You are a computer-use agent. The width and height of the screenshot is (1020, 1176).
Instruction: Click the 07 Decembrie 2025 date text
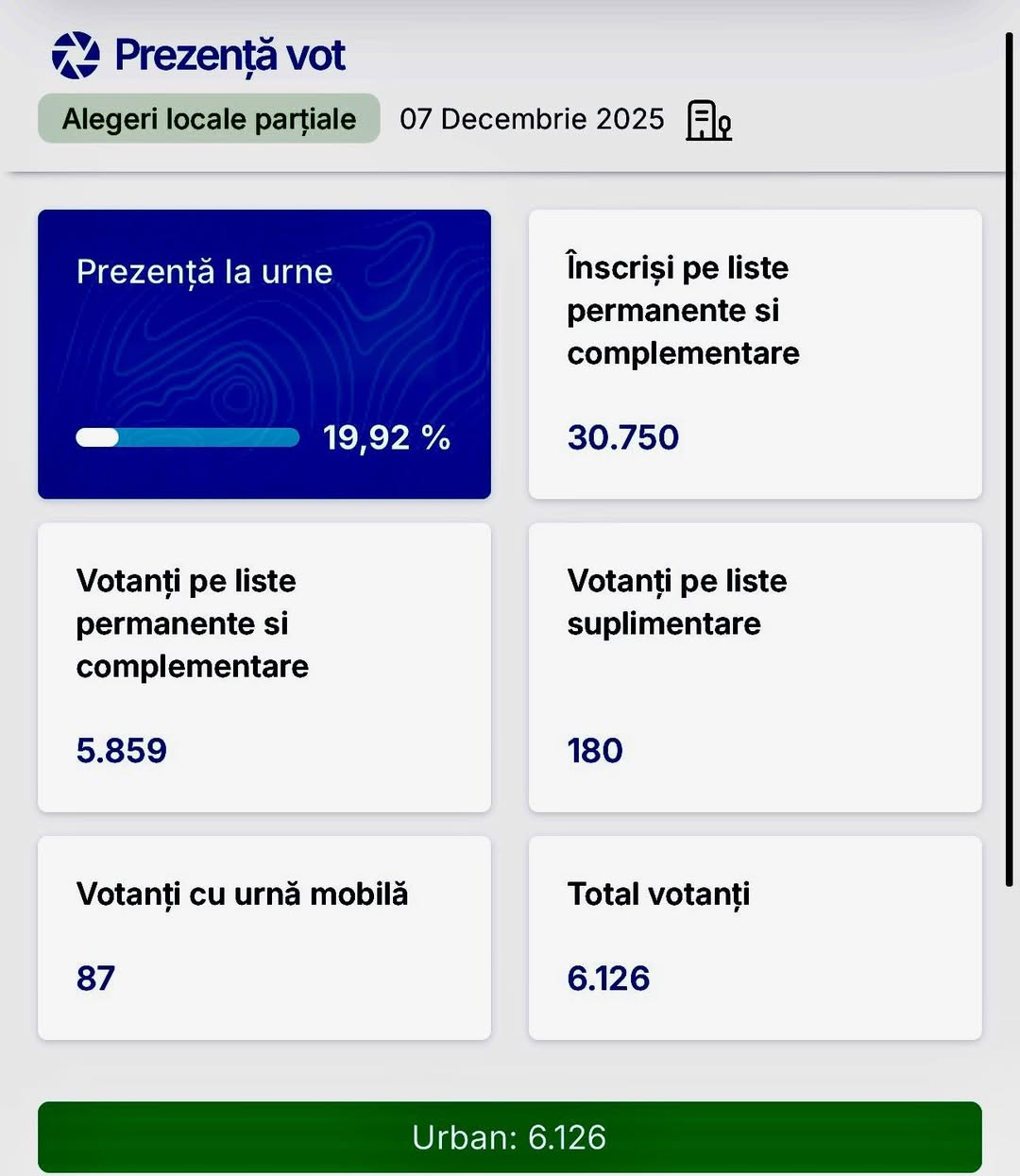pyautogui.click(x=532, y=119)
